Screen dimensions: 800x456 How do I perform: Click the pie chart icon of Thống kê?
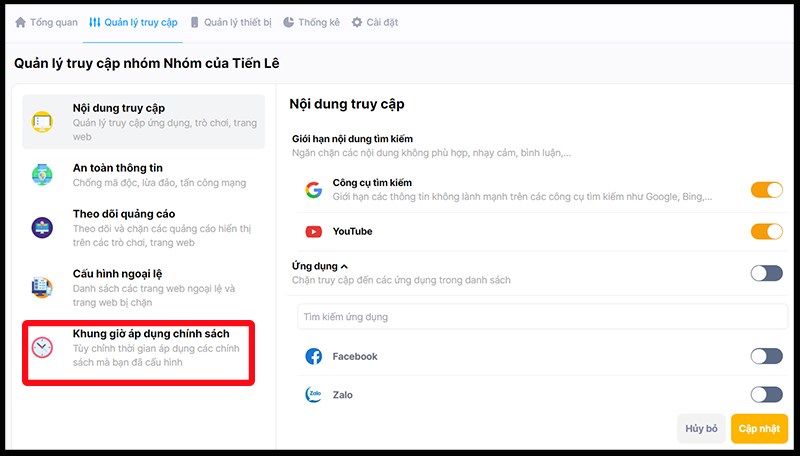289,22
